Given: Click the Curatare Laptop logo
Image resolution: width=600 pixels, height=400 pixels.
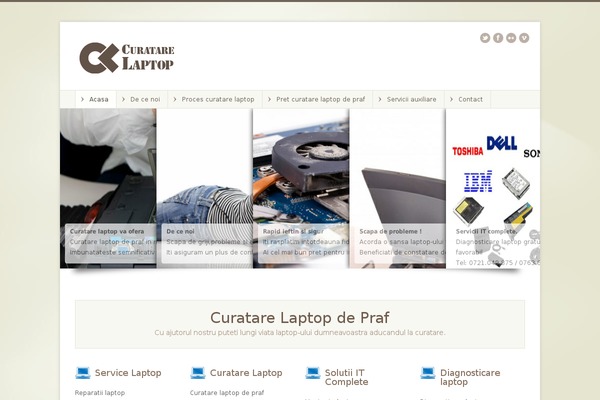Looking at the screenshot, I should tap(127, 57).
